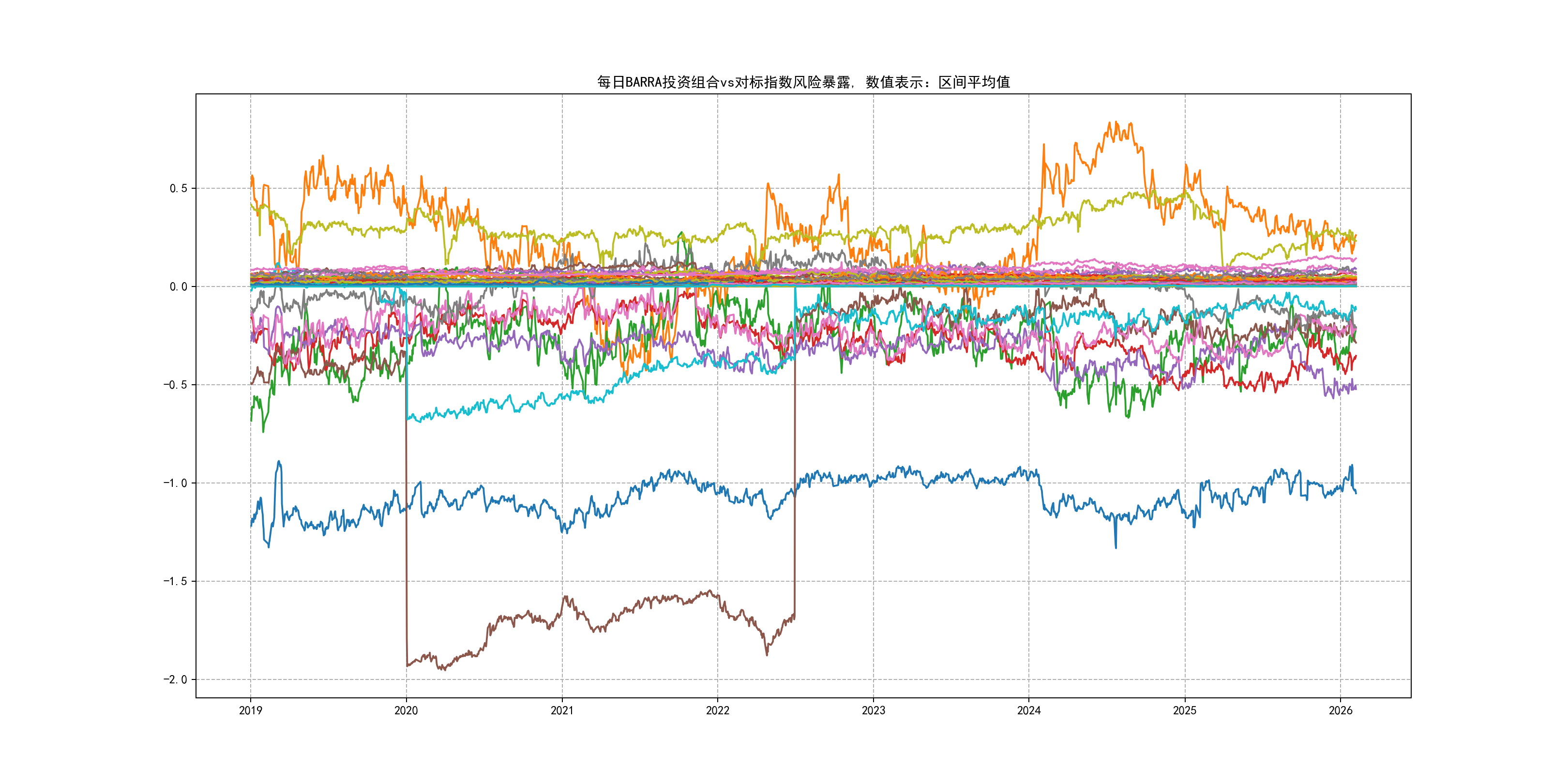
Task: Click the -2.0 y-axis tick label
Action: tap(175, 679)
